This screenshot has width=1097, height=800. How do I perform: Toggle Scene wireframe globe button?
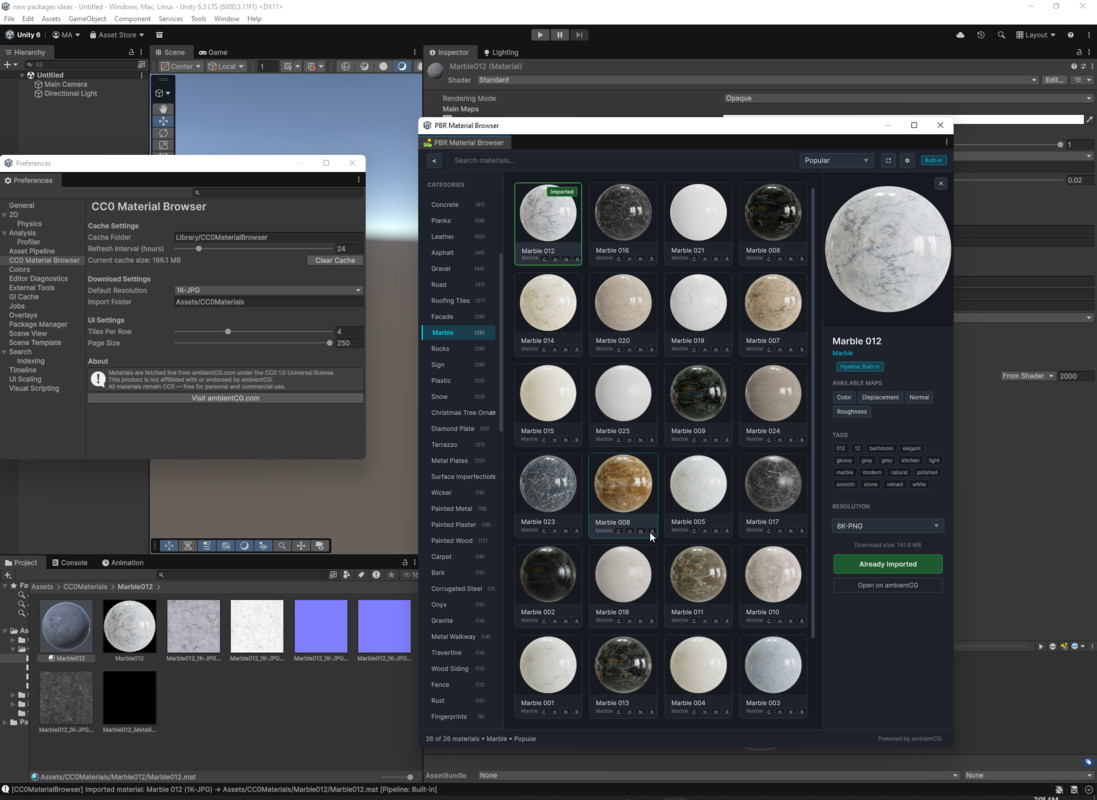click(x=345, y=66)
